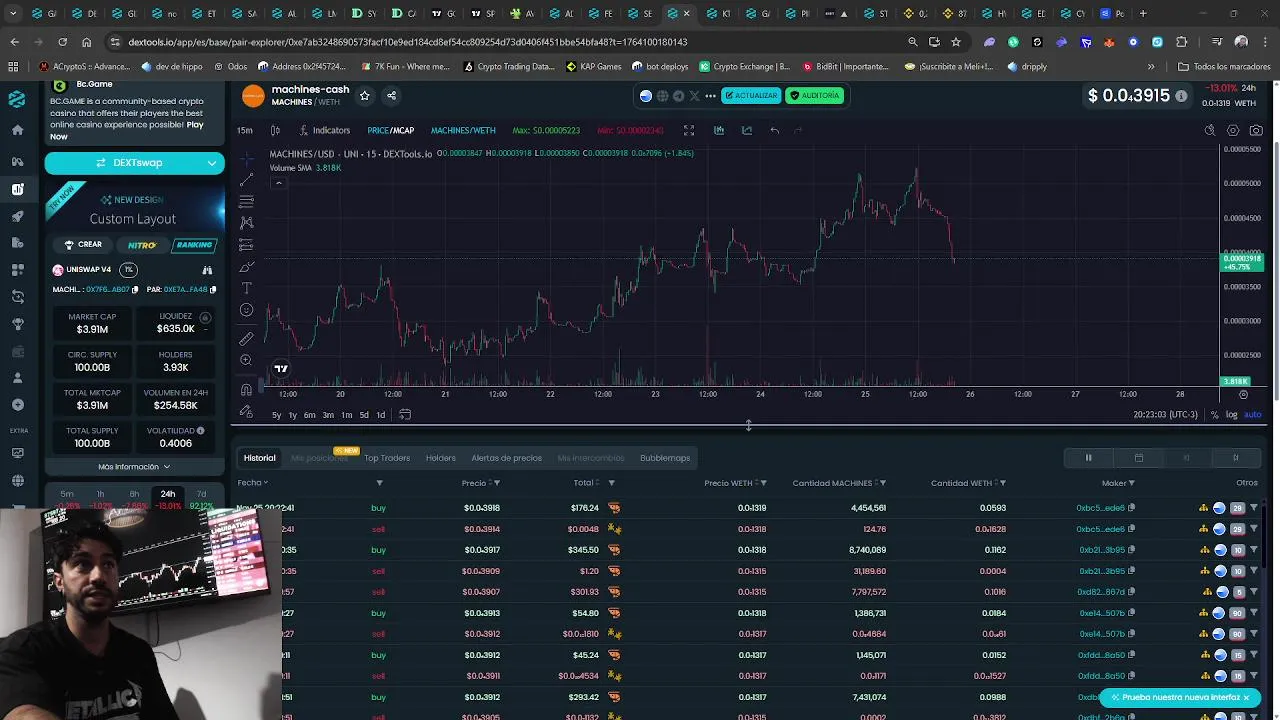
Task: Click the browser address bar URL
Action: [x=407, y=42]
